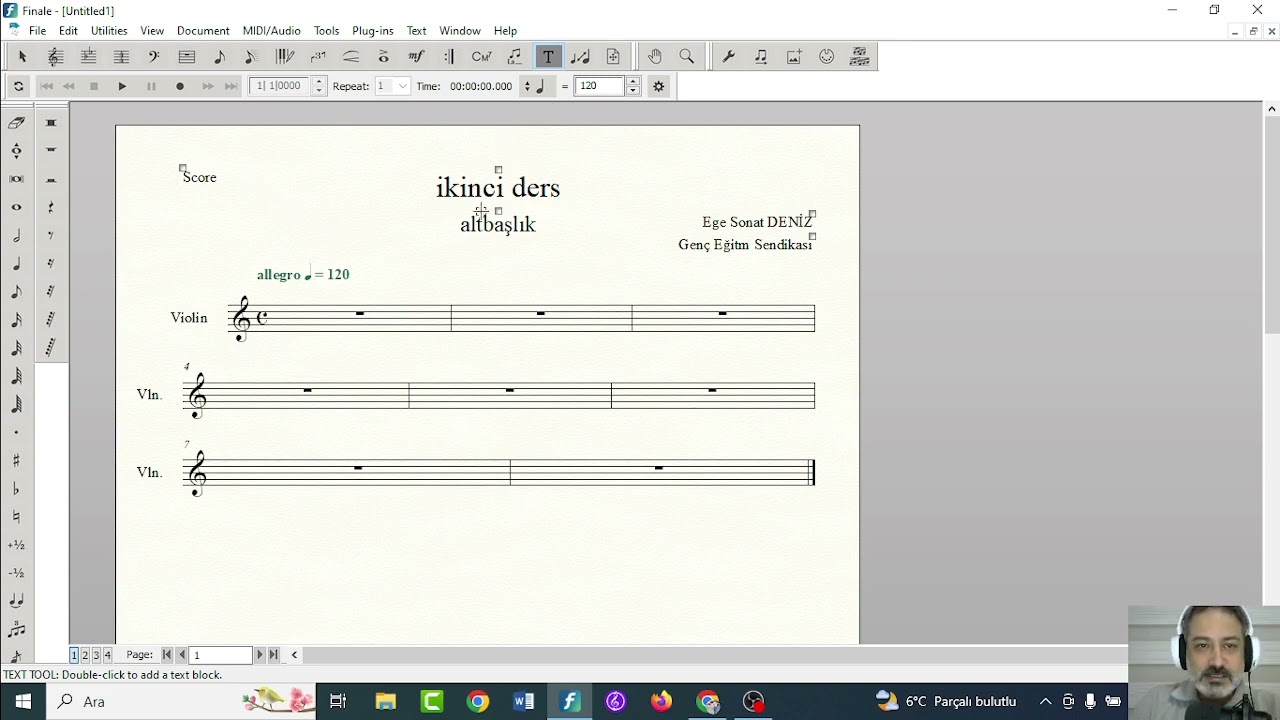Open the wrench Special Tools icon
The width and height of the screenshot is (1280, 720).
click(729, 57)
